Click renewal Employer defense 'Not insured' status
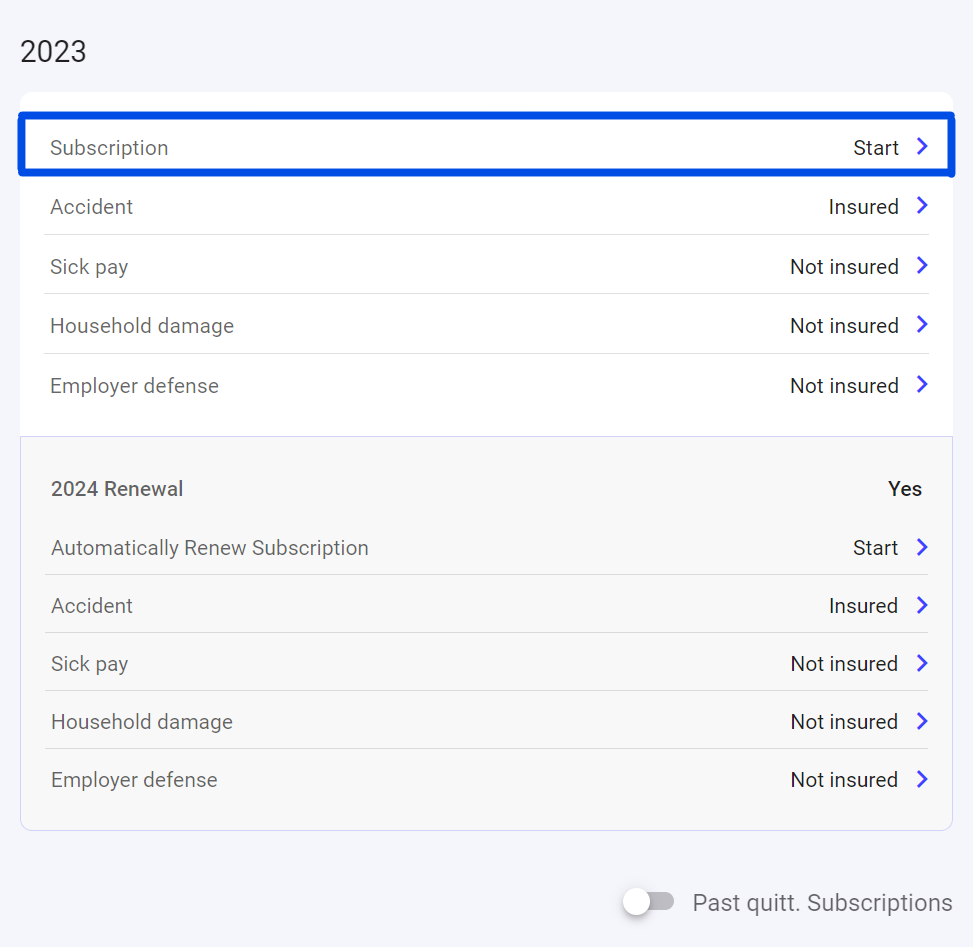The image size is (973, 947). click(x=844, y=780)
